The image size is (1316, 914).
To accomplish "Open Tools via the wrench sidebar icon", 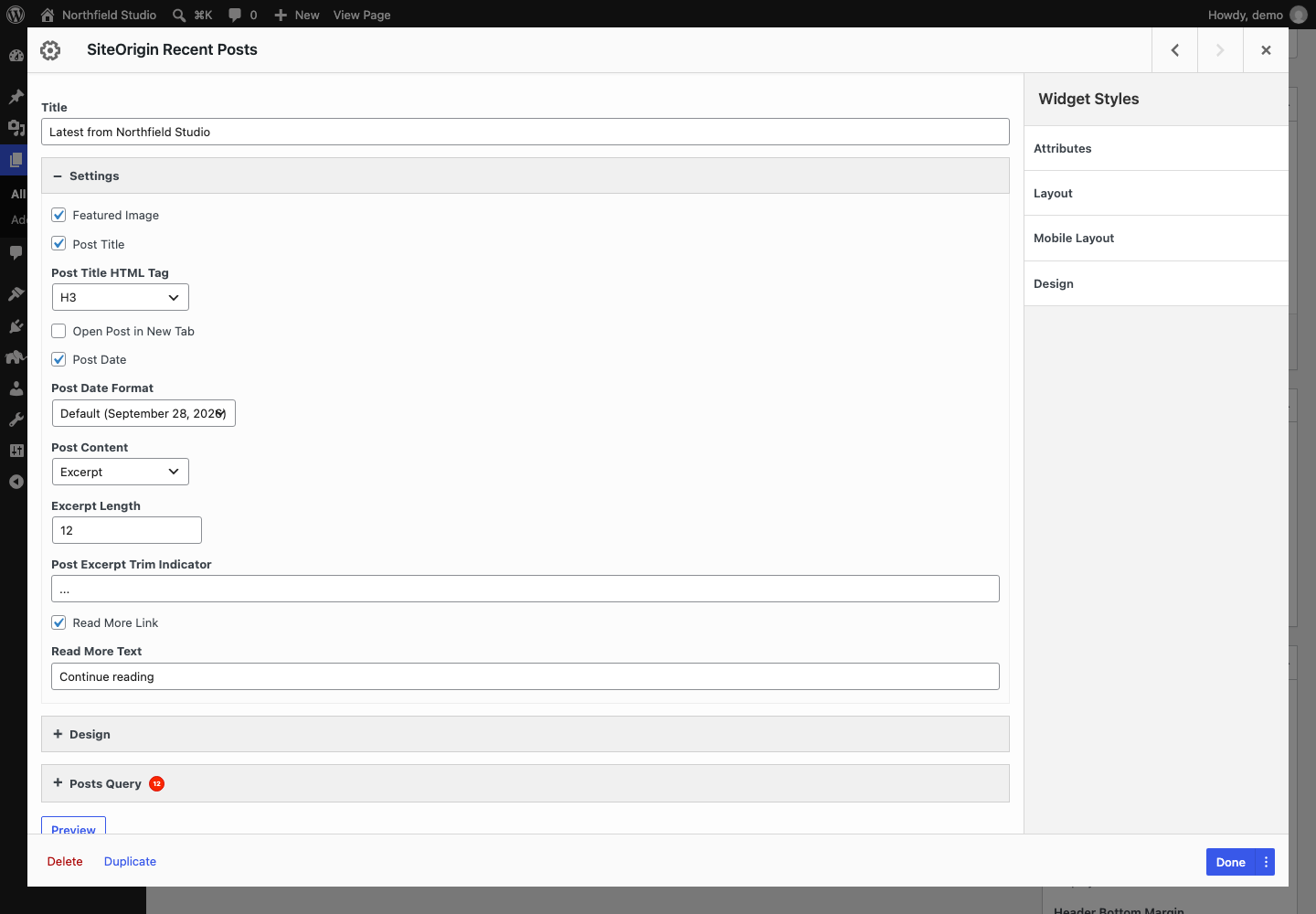I will point(16,420).
